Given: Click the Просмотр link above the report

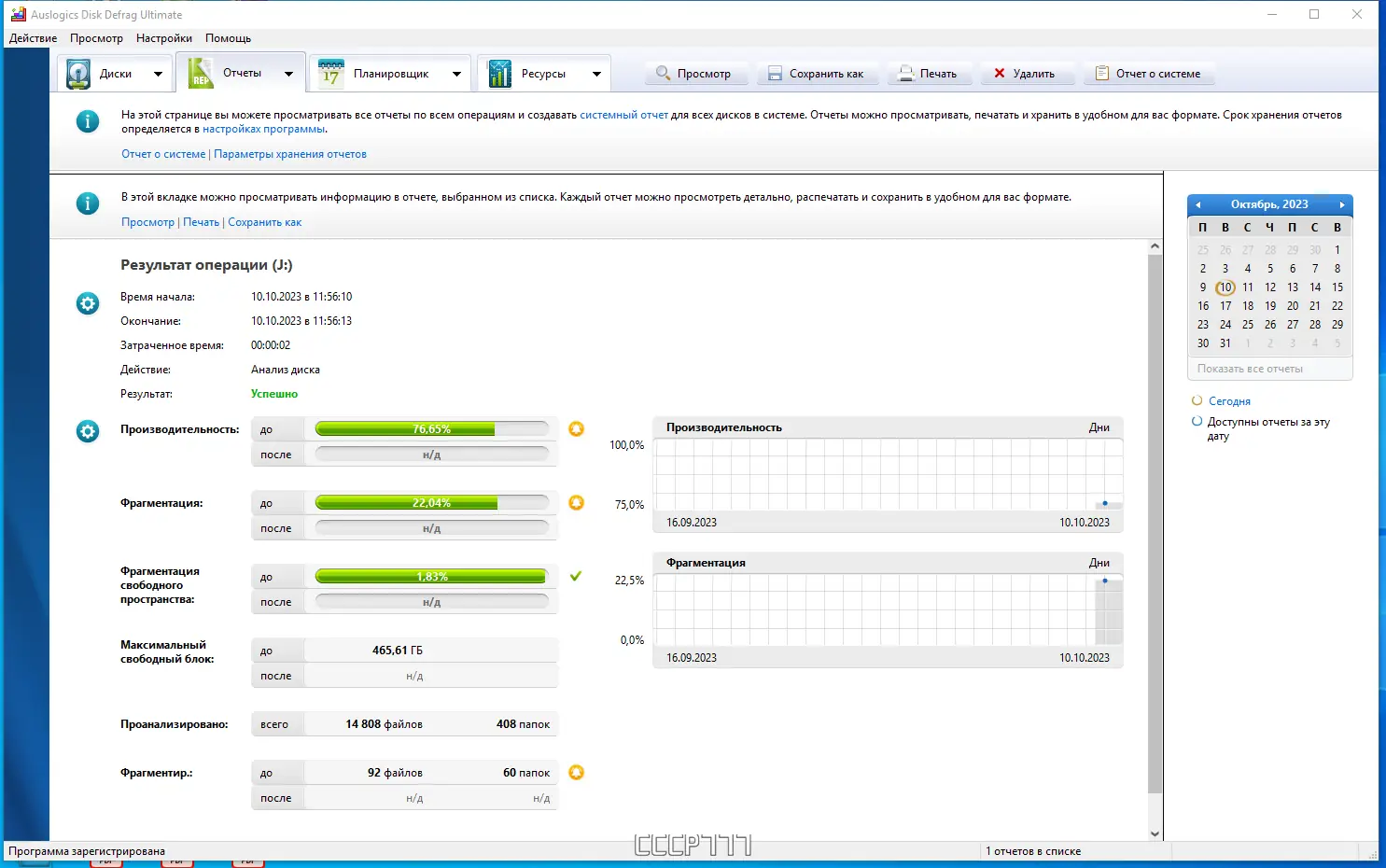Looking at the screenshot, I should (x=147, y=222).
